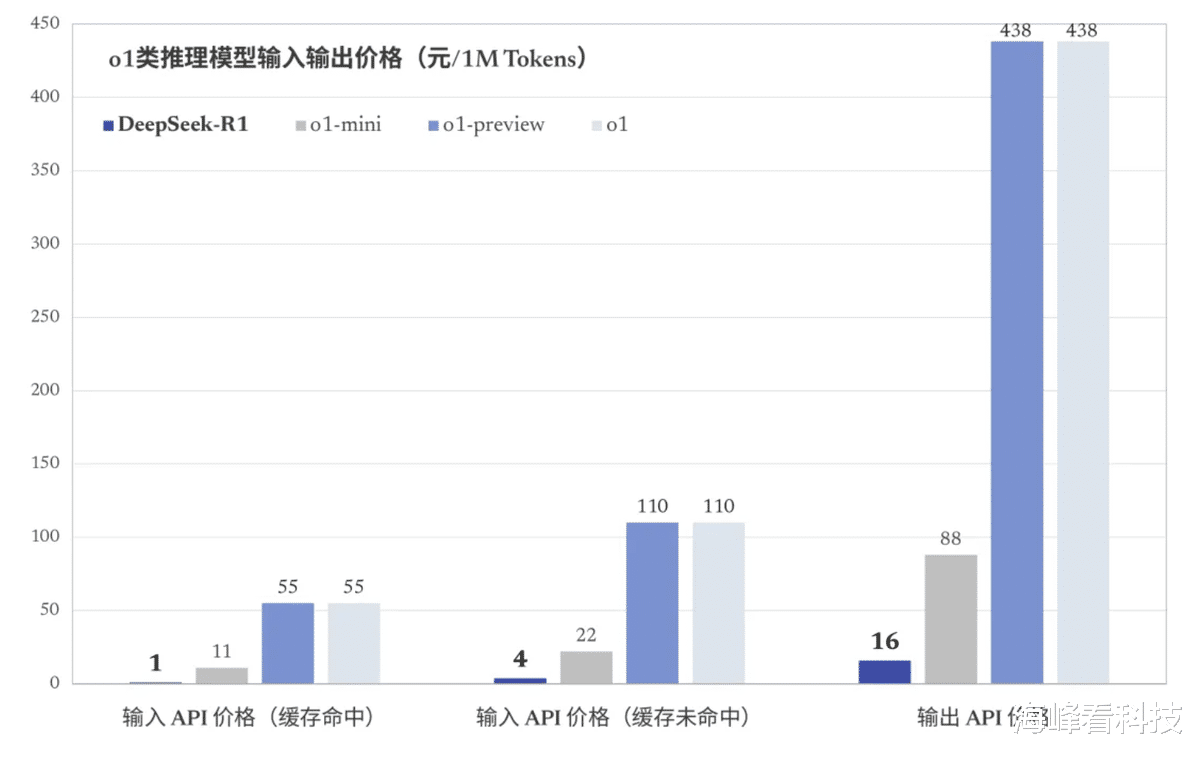Click the 350 y-axis value

45,170
